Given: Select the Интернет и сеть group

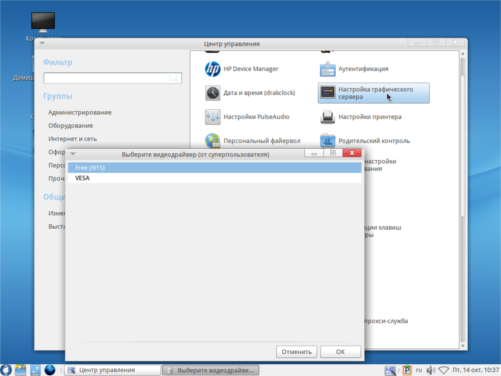Looking at the screenshot, I should [x=73, y=139].
